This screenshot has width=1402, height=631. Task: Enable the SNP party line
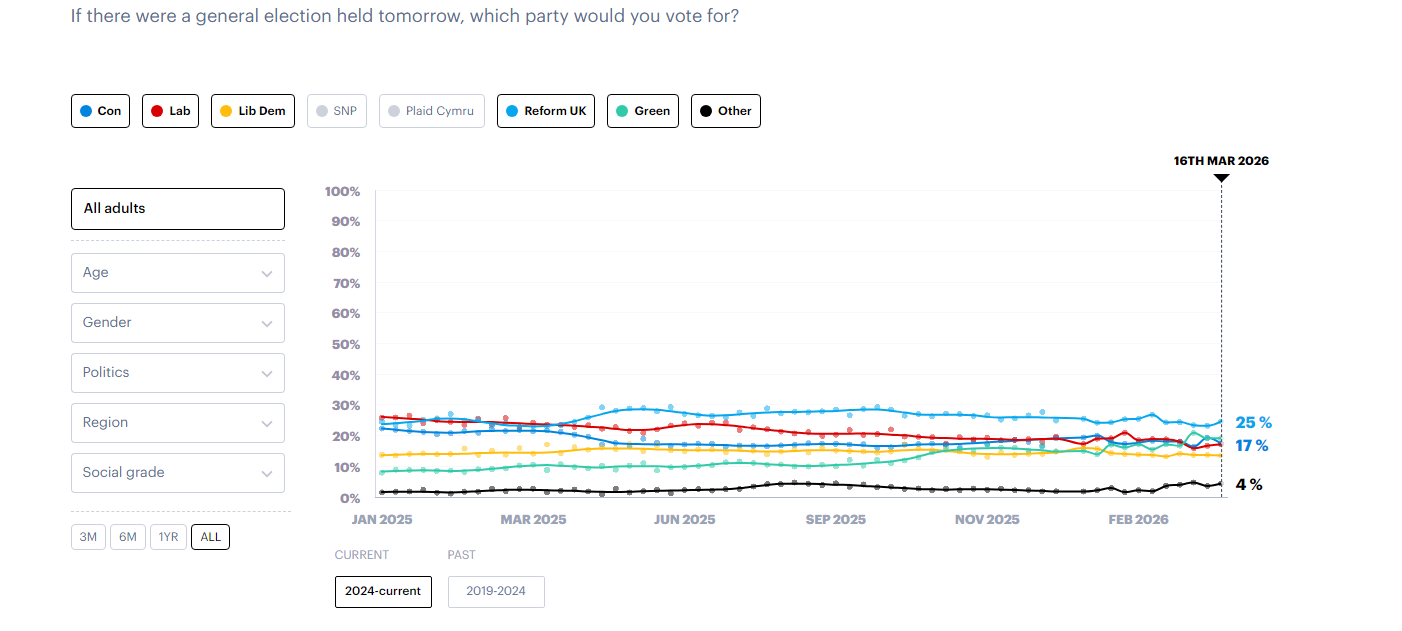pos(337,111)
